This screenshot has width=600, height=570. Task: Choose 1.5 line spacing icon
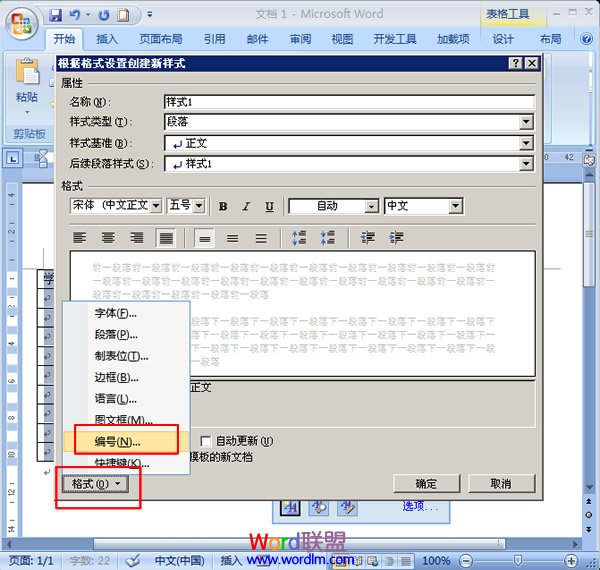coord(233,239)
